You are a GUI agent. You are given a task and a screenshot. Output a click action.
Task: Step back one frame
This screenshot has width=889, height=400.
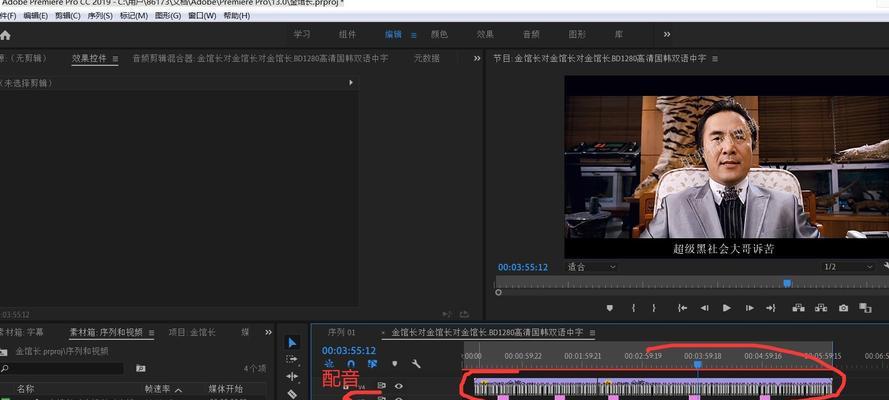tap(704, 308)
